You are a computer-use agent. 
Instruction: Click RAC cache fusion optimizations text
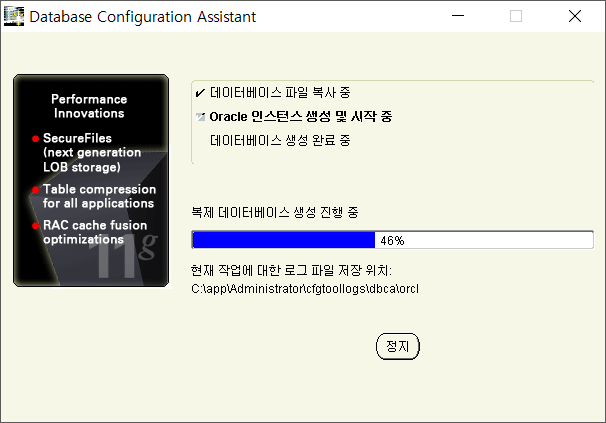(x=95, y=232)
